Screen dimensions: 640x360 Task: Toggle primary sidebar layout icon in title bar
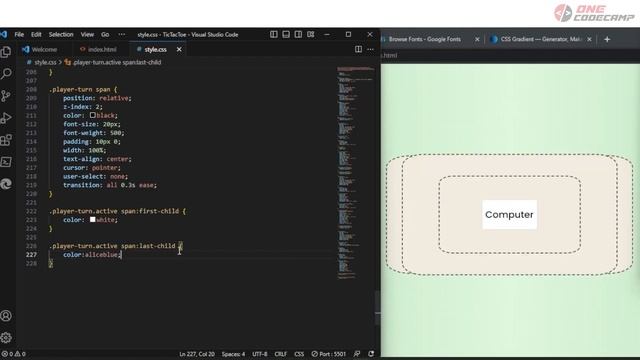point(274,35)
